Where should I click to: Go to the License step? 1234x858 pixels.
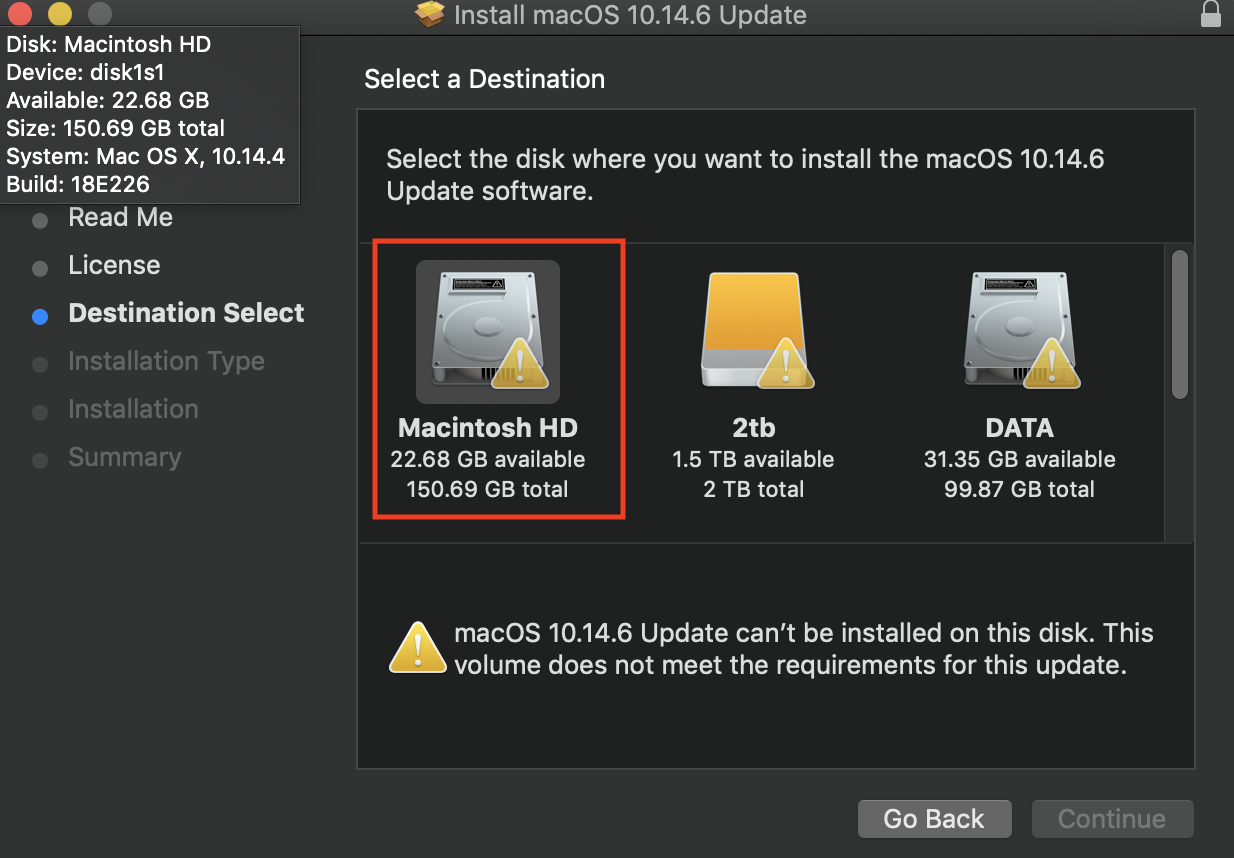114,266
